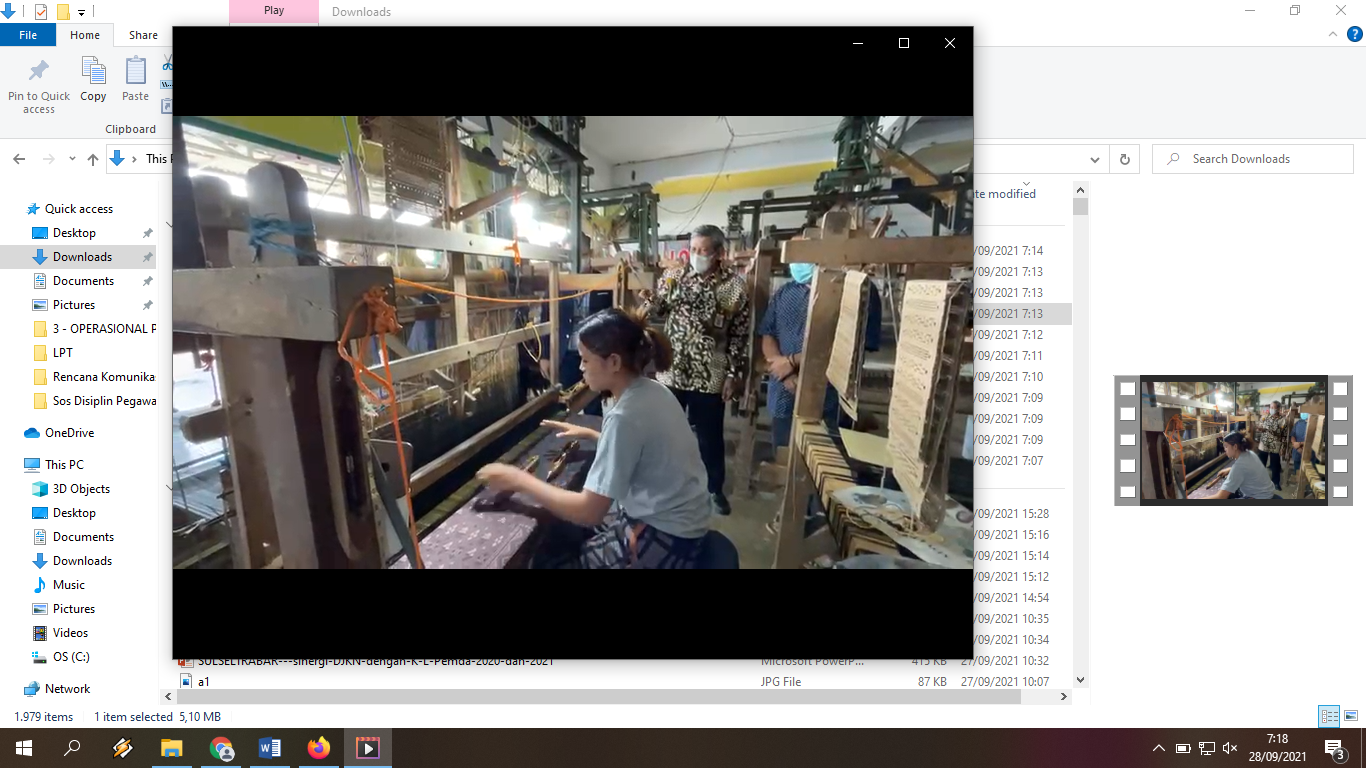Click the Pin to Quick access icon
Viewport: 1366px width, 768px height.
coord(38,72)
